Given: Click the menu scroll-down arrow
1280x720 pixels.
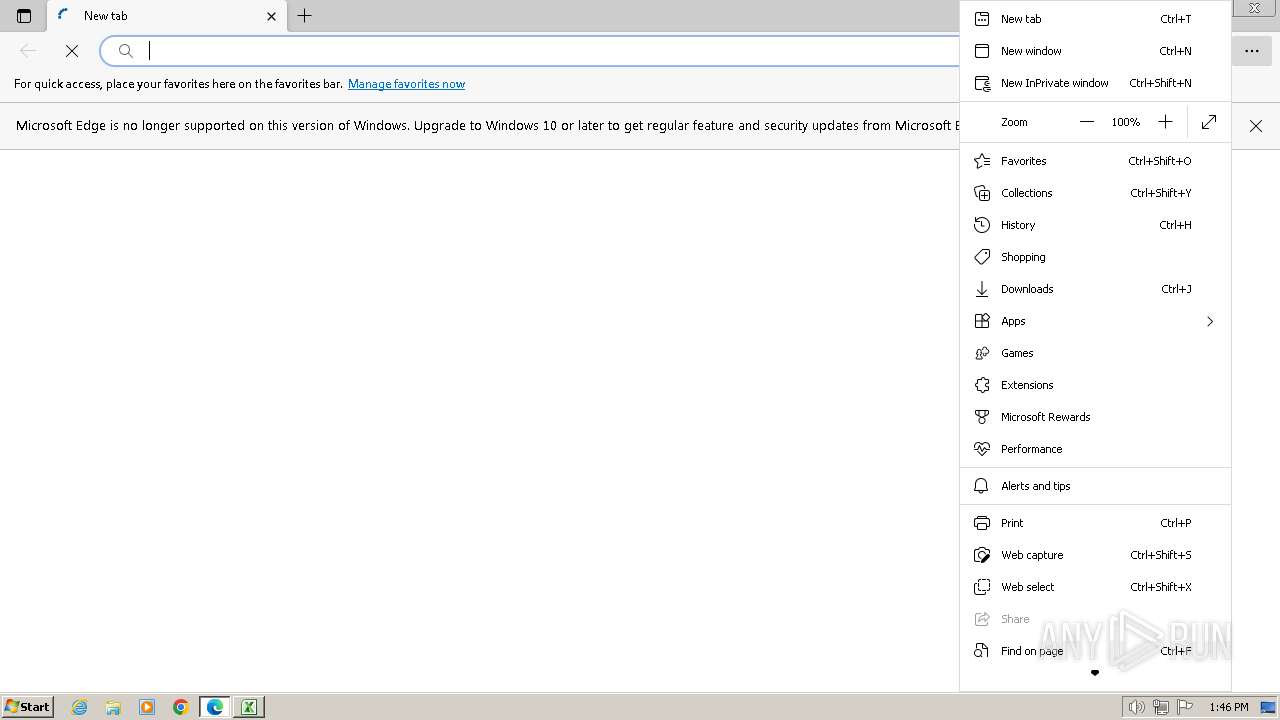Looking at the screenshot, I should 1095,673.
